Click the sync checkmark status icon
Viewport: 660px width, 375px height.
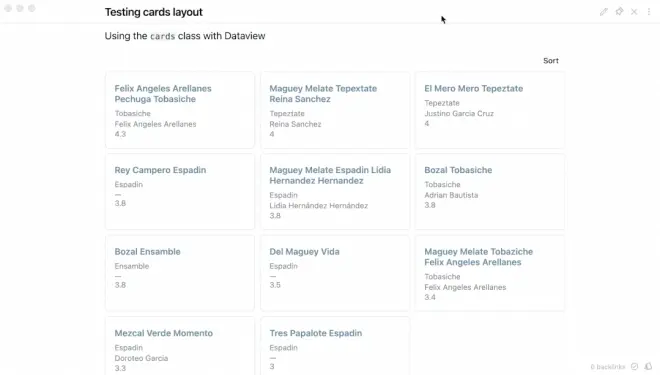click(x=634, y=367)
